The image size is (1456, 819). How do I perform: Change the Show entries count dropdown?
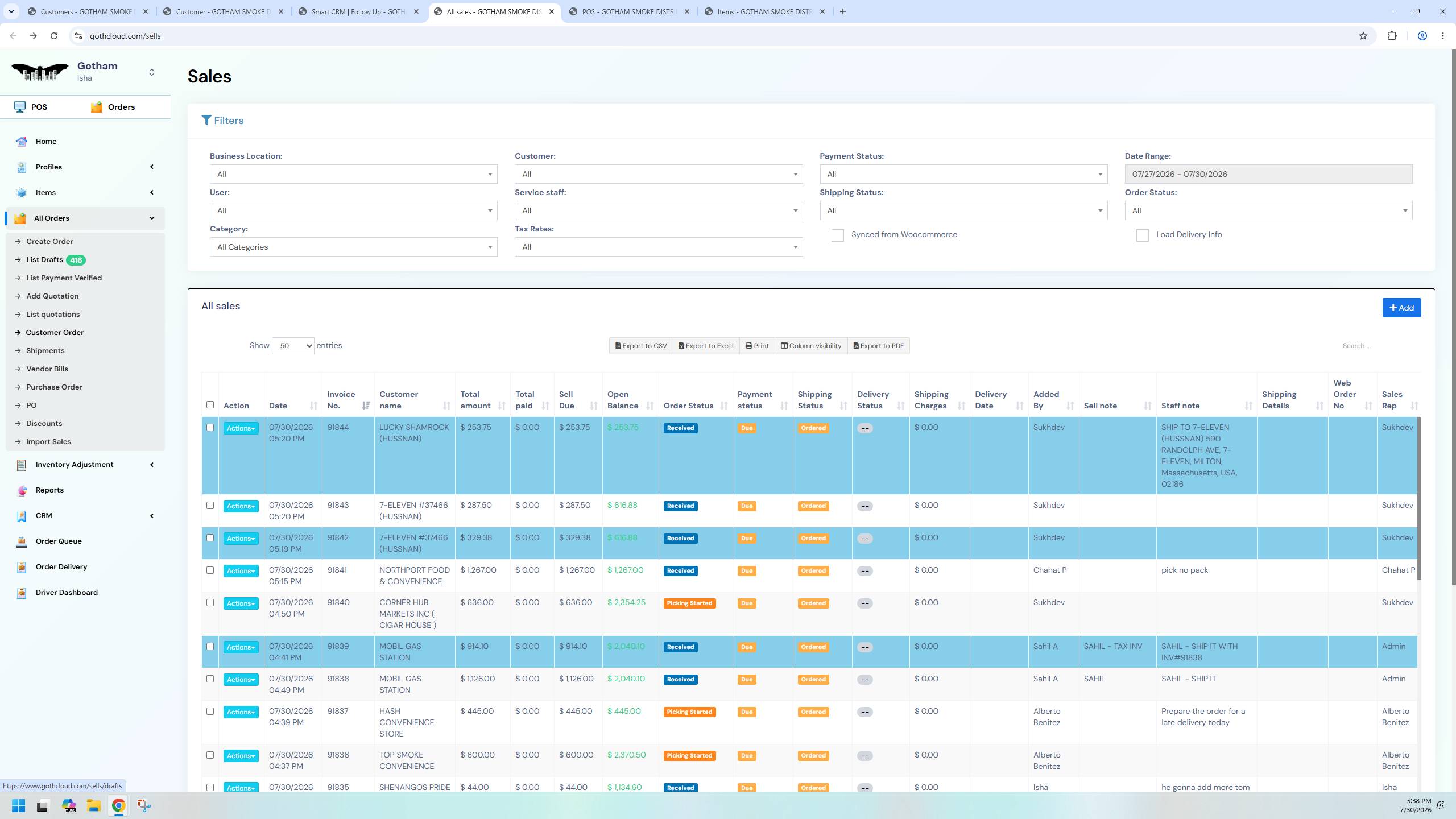(x=293, y=346)
